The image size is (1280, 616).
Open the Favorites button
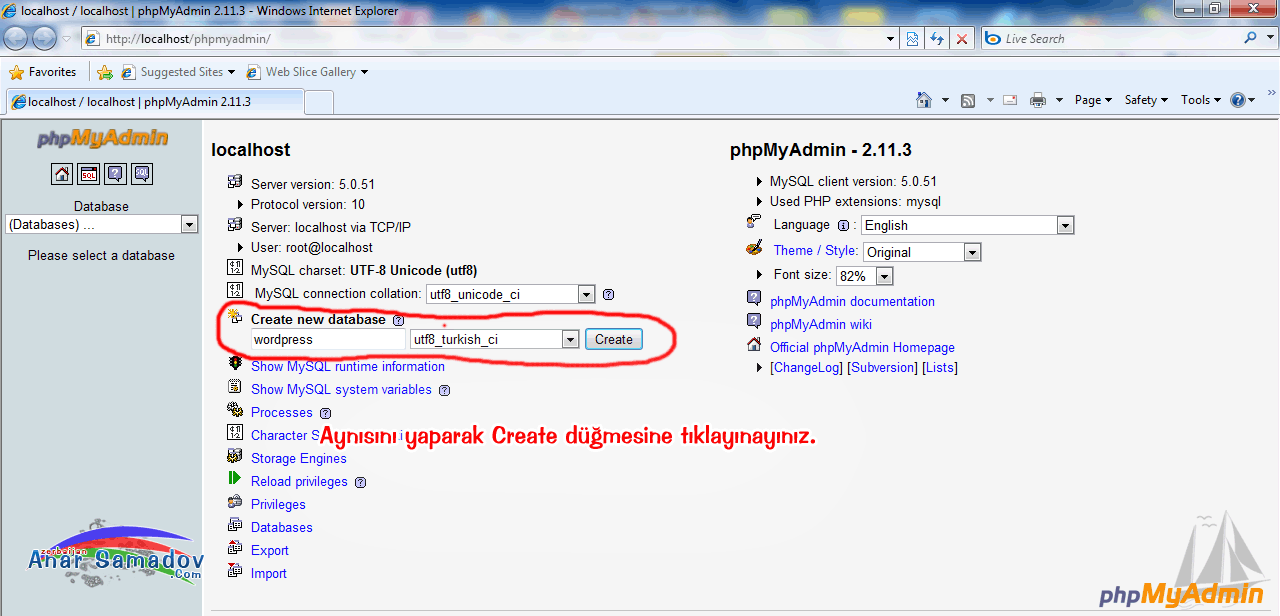43,72
